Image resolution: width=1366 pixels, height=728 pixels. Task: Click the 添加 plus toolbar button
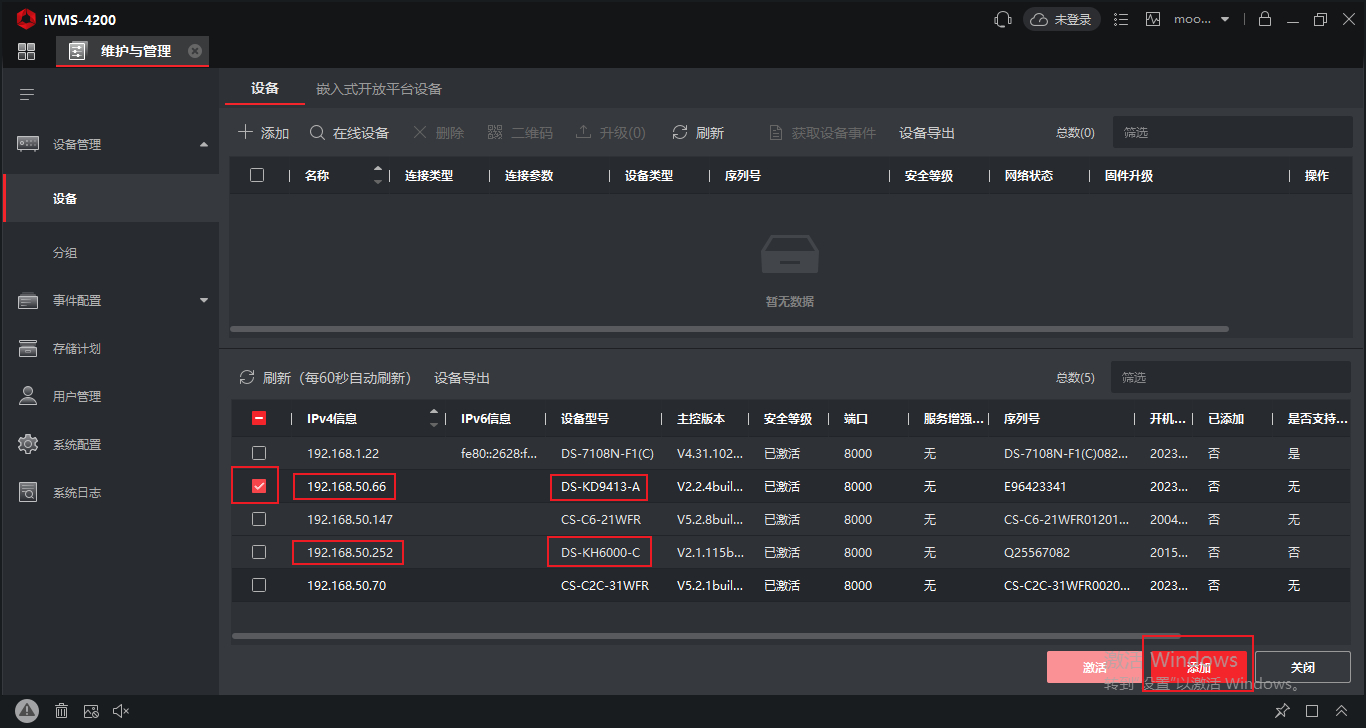264,133
